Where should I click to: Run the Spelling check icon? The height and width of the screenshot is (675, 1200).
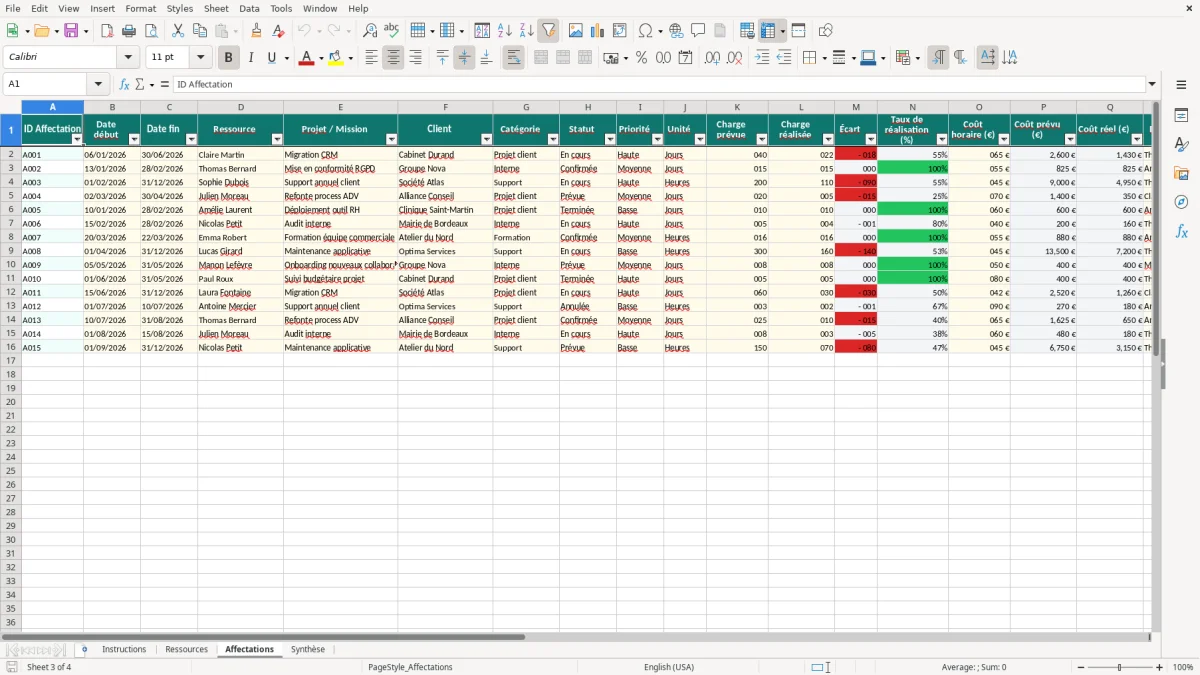391,31
